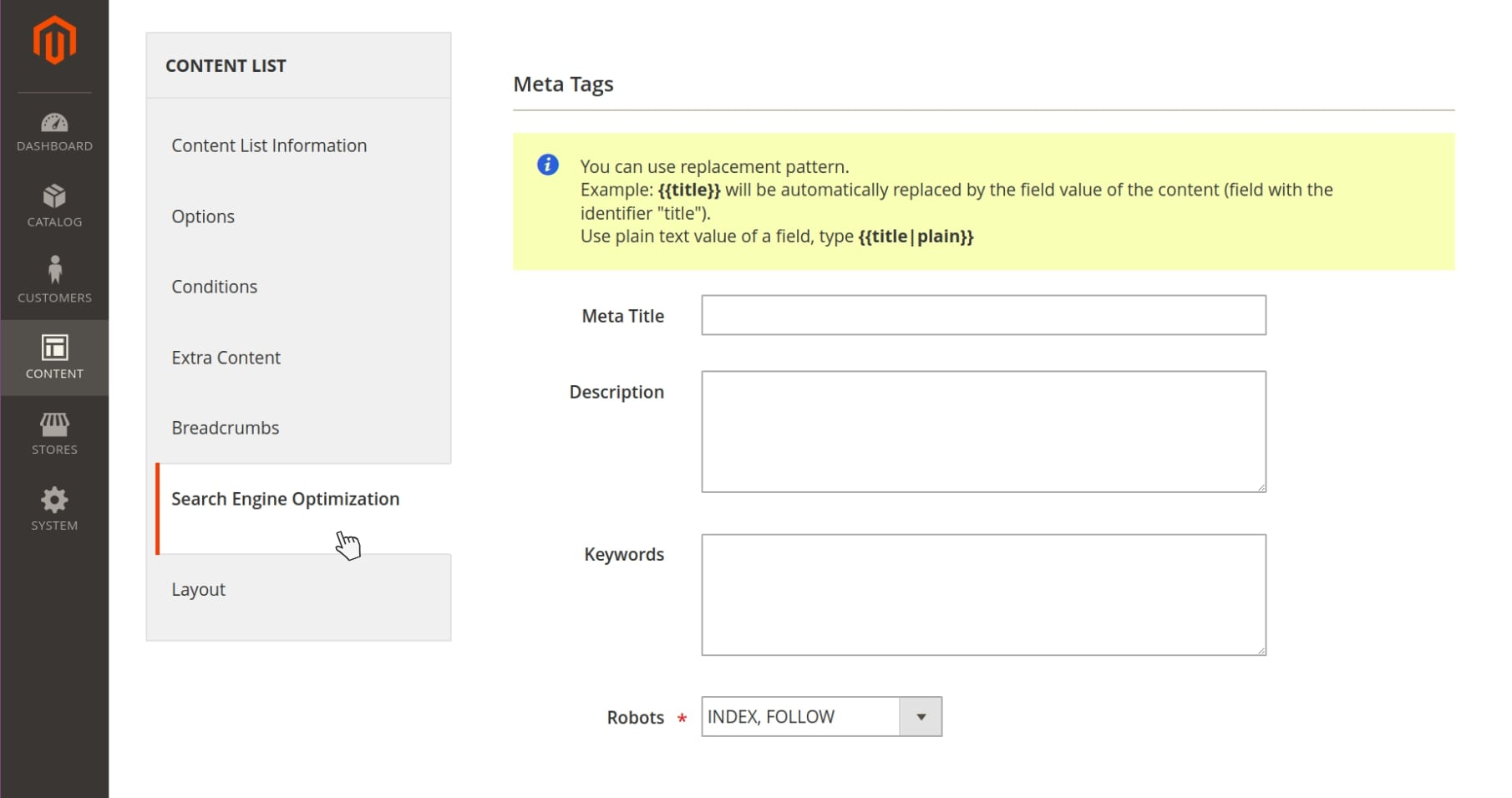Click the Magento logo icon
Viewport: 1512px width, 798px height.
54,39
